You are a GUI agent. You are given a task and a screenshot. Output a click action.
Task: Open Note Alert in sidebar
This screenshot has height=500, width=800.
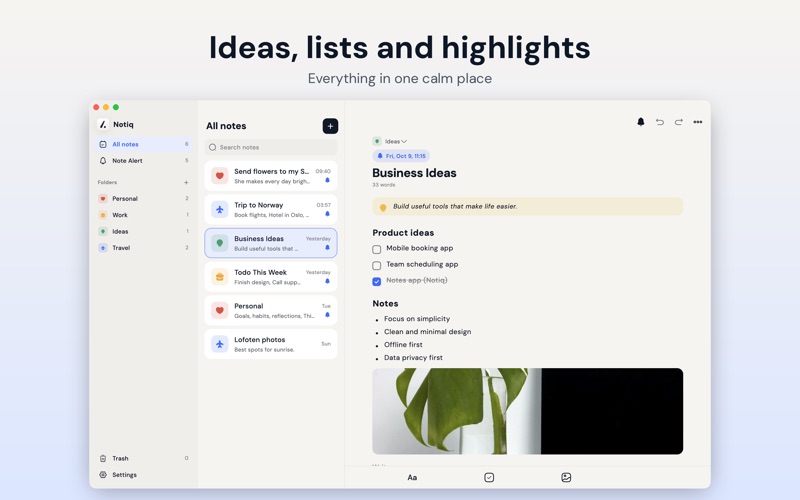click(x=143, y=161)
